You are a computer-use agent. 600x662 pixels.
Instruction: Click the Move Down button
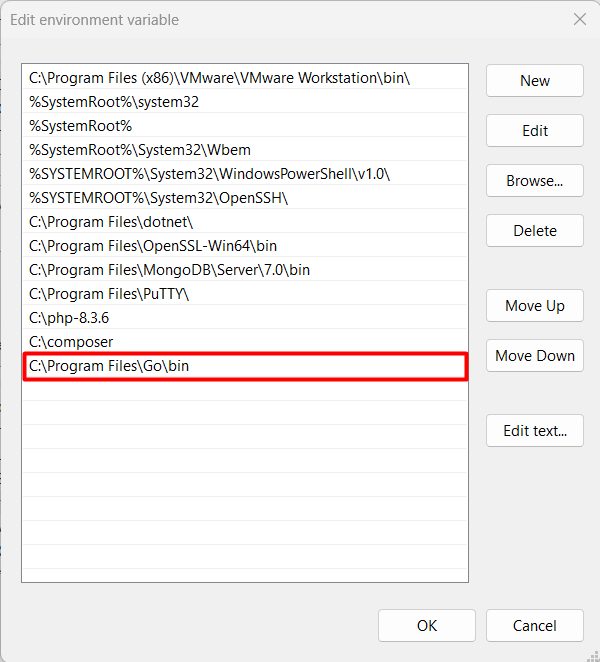click(x=535, y=355)
